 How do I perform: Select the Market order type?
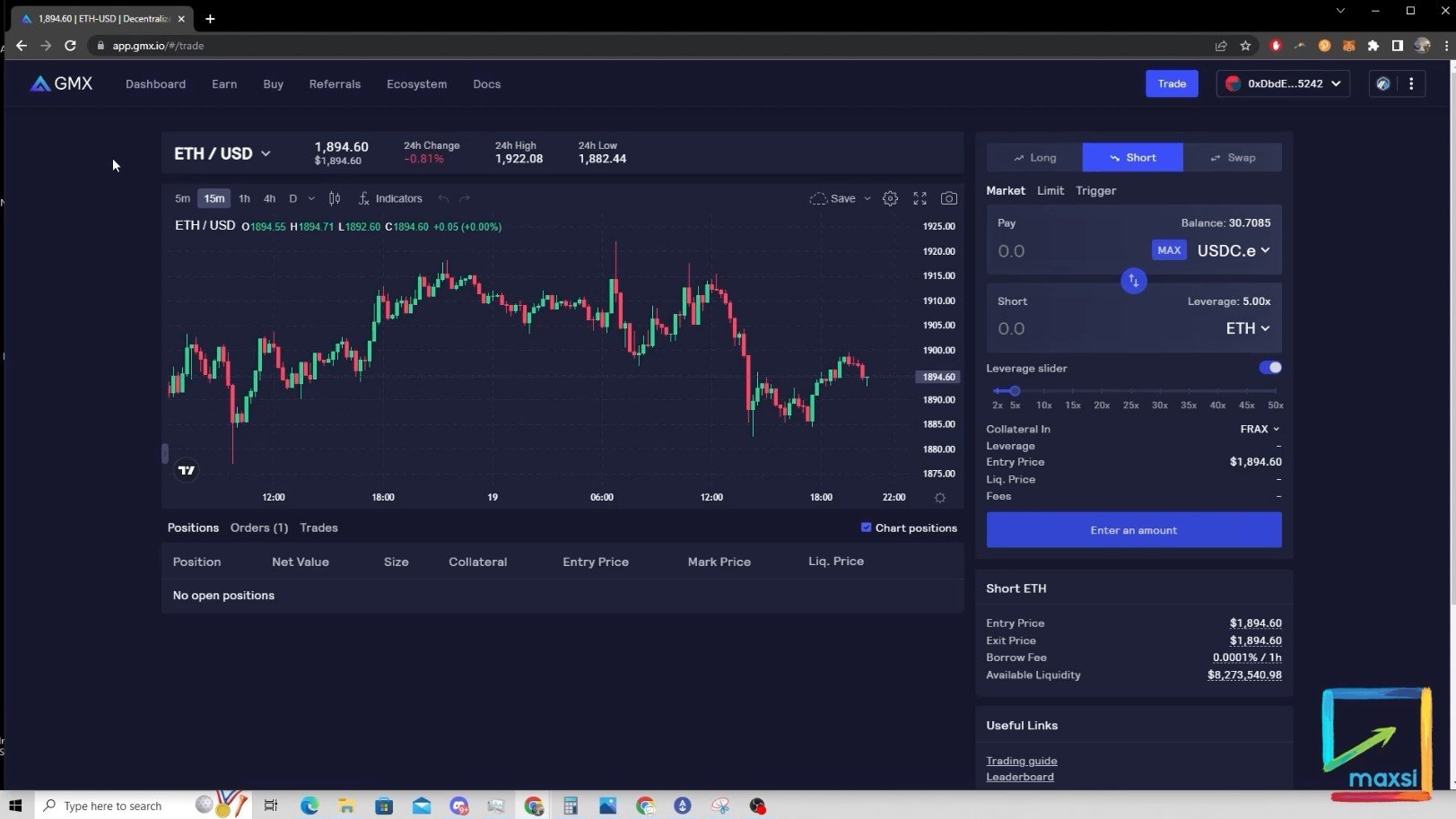click(x=1005, y=190)
